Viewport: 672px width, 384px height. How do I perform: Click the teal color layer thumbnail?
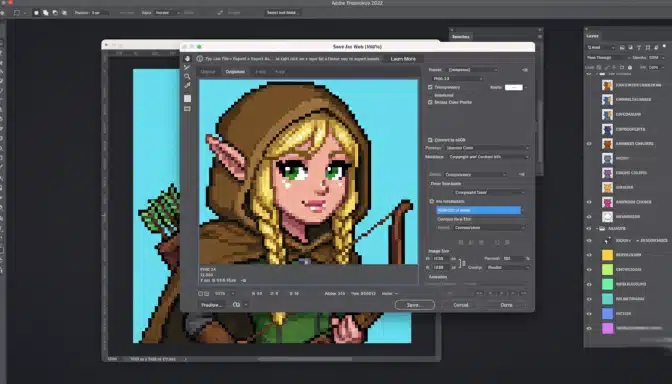pos(608,299)
